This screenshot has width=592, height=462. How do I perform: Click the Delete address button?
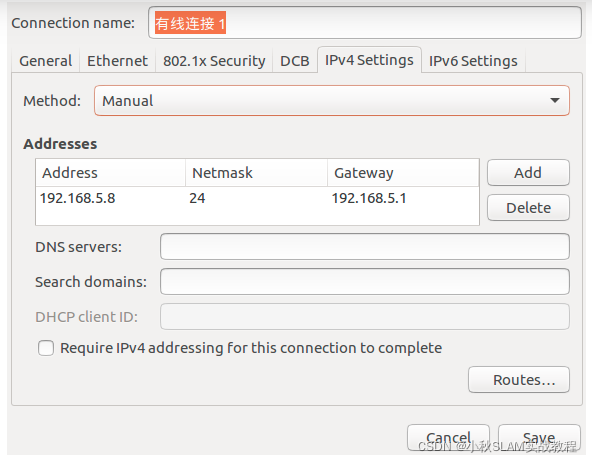tap(528, 208)
